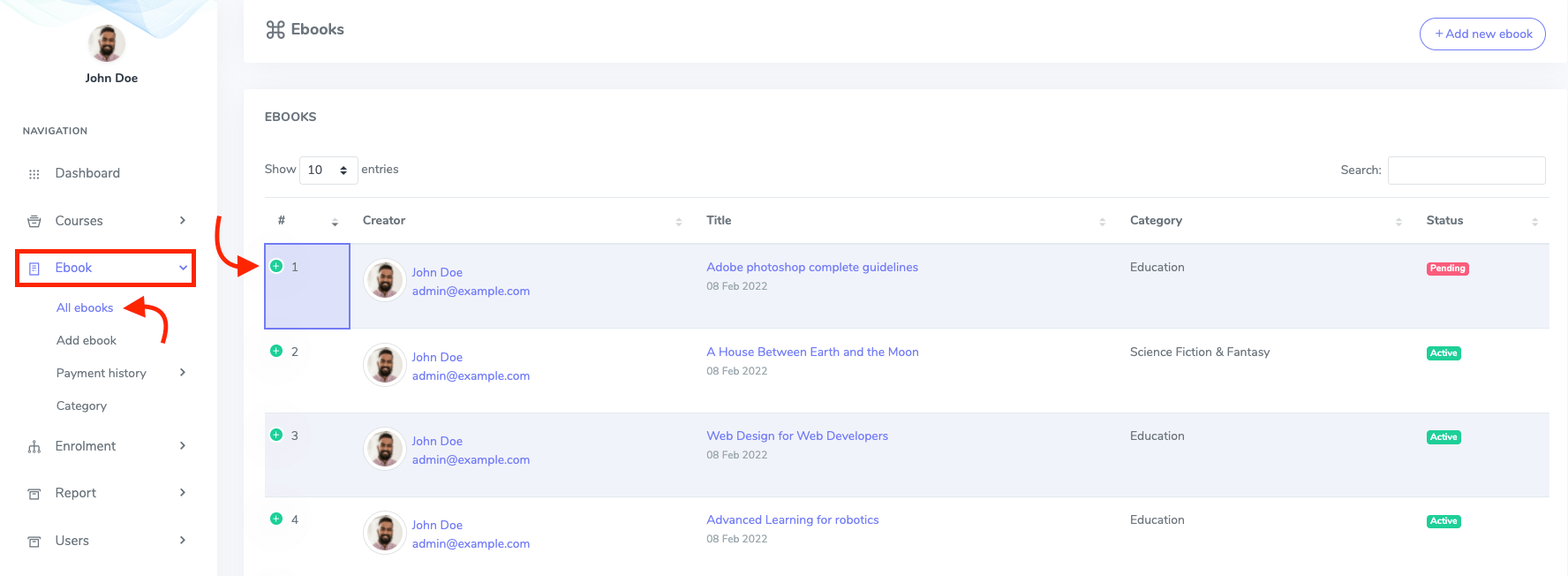Collapse the Ebook menu chevron

[x=183, y=268]
